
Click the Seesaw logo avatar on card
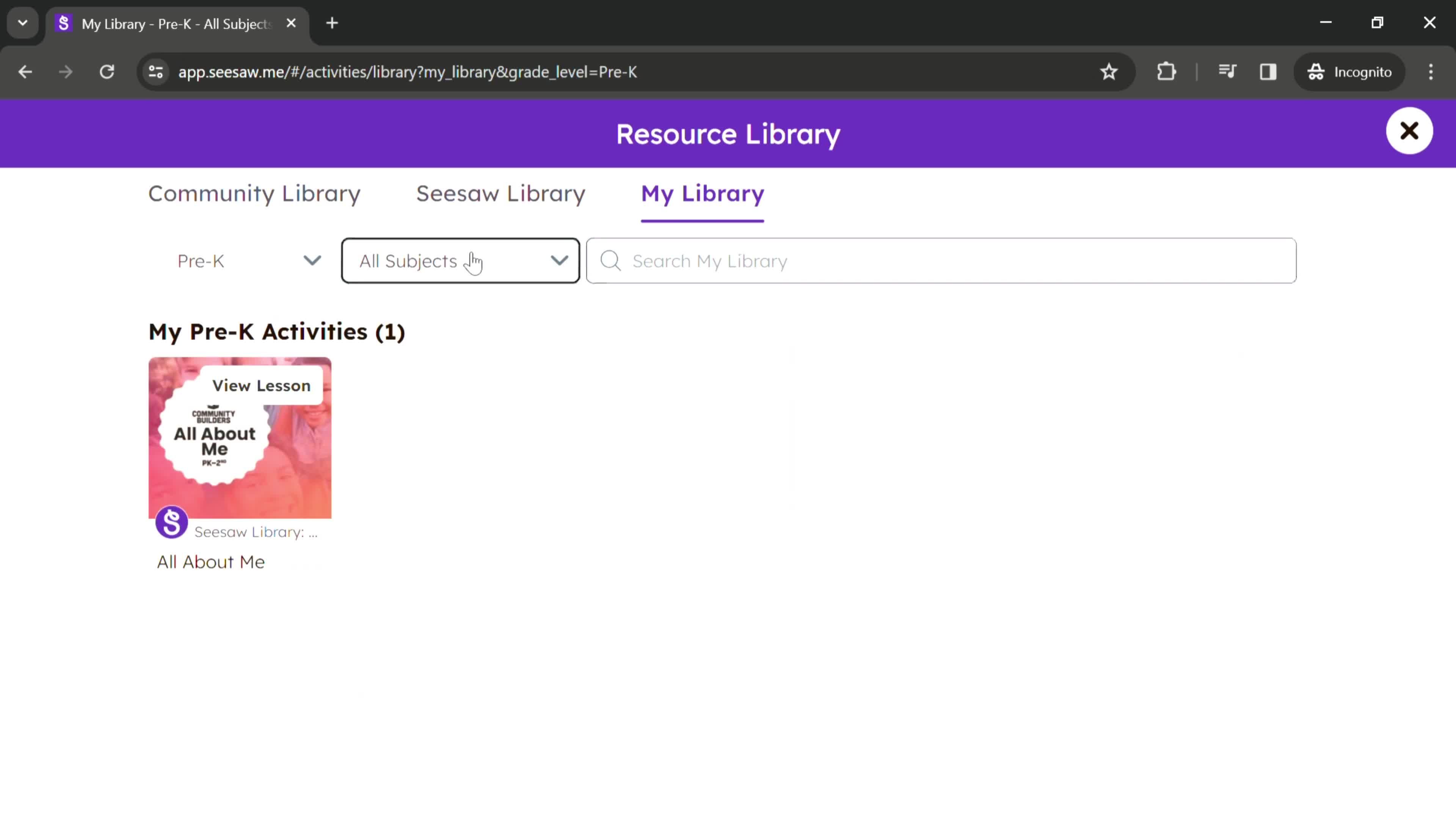pos(171,522)
